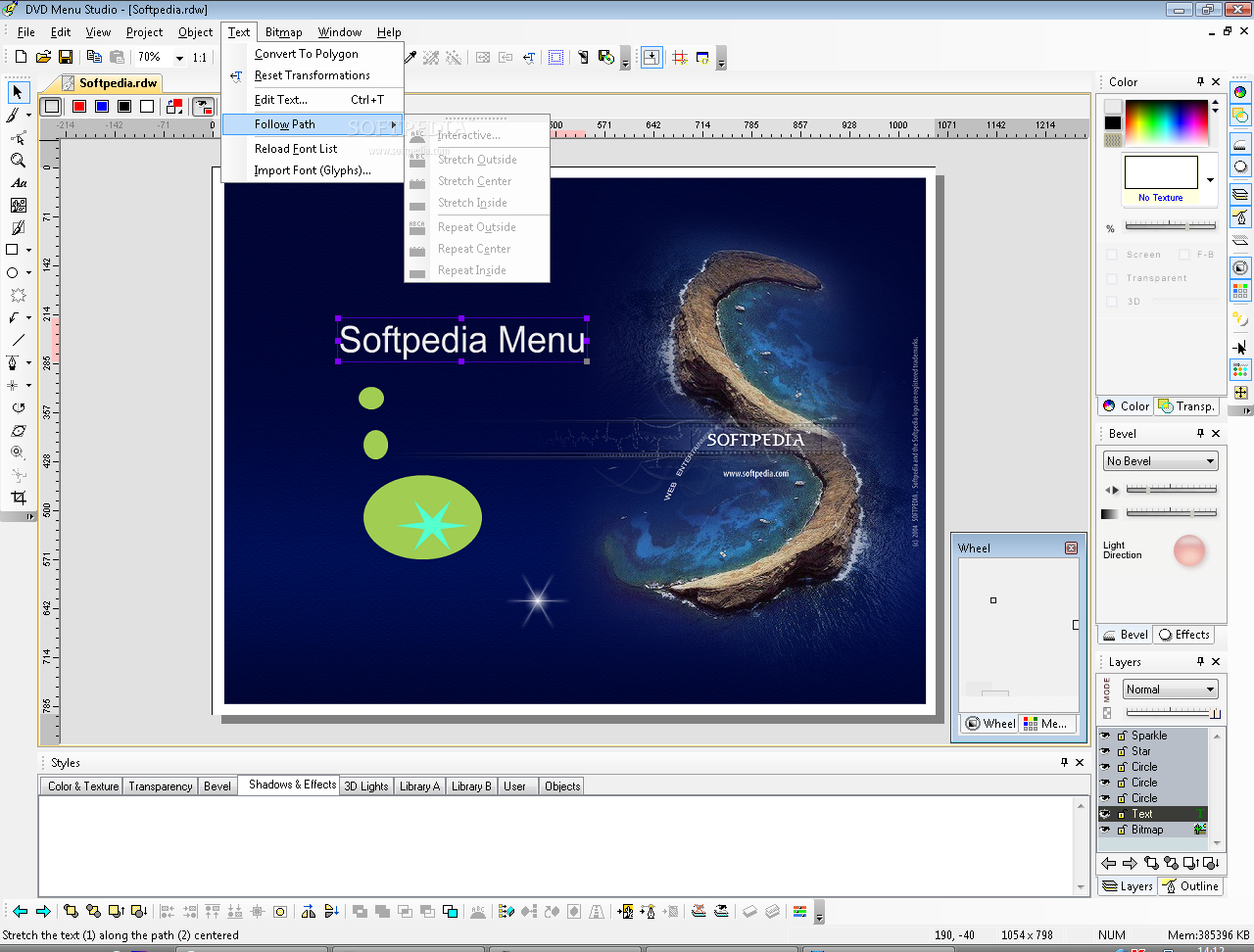Image resolution: width=1254 pixels, height=952 pixels.
Task: Click the colored grid icon on right strip
Action: [1240, 291]
